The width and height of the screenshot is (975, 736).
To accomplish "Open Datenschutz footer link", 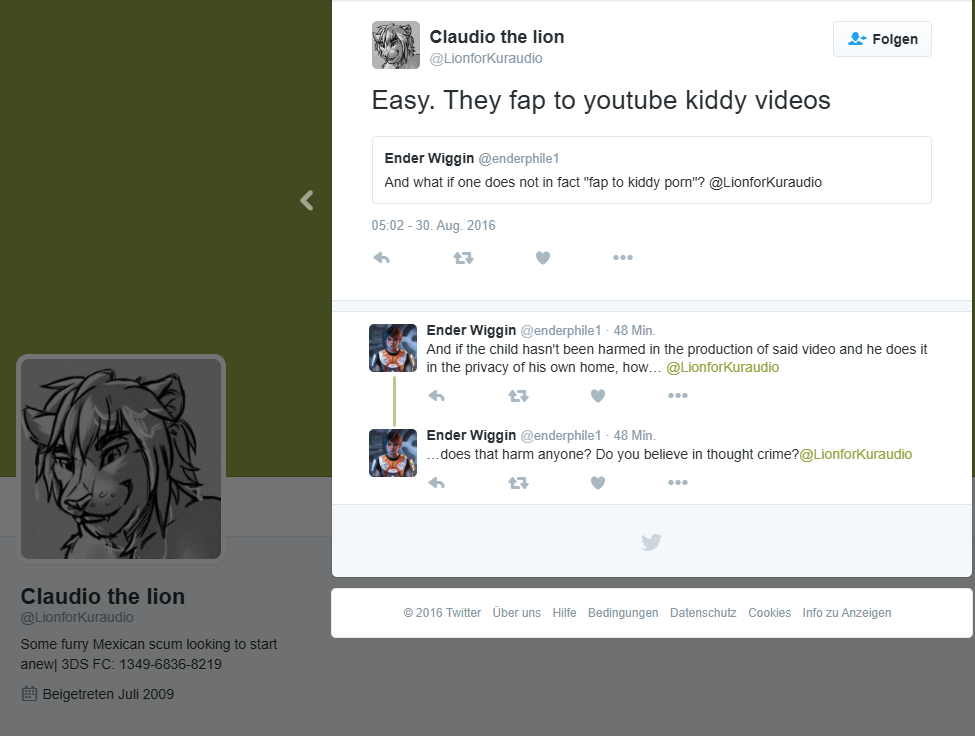I will (x=703, y=613).
